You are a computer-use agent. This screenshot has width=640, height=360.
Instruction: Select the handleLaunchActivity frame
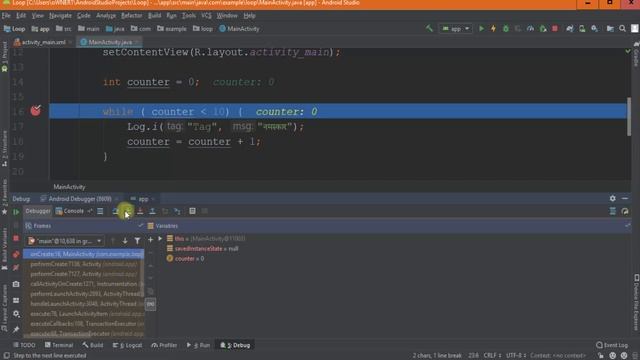coord(83,304)
